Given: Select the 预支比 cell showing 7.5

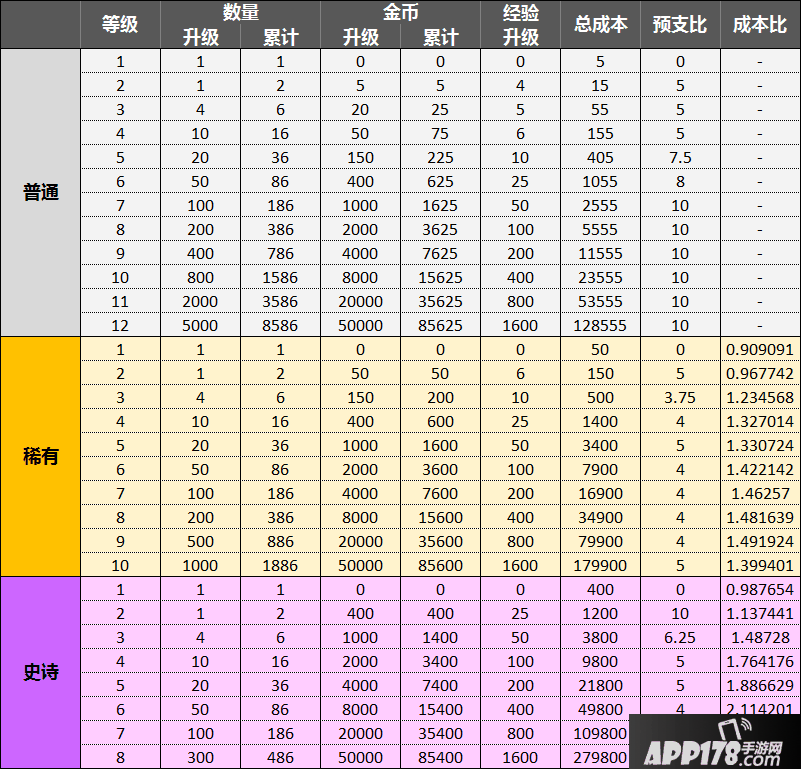Looking at the screenshot, I should click(x=680, y=157).
